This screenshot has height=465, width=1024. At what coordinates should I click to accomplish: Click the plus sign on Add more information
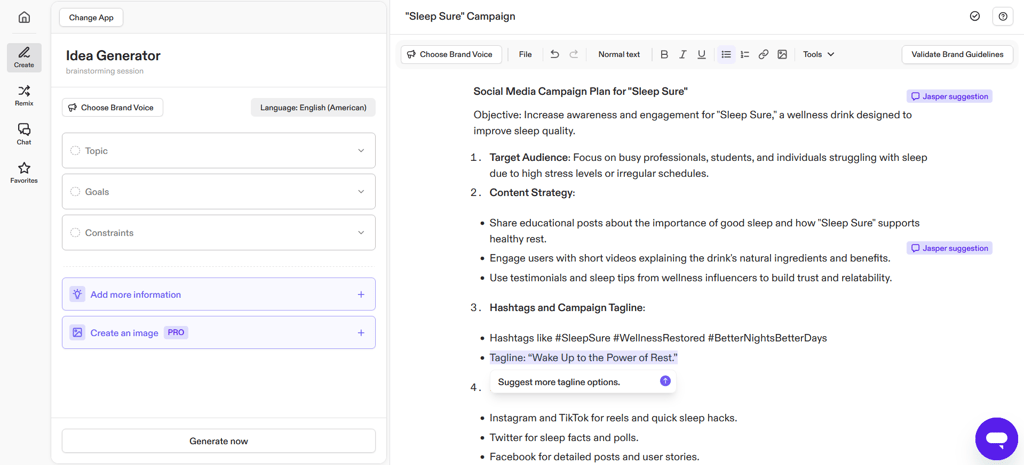click(360, 295)
